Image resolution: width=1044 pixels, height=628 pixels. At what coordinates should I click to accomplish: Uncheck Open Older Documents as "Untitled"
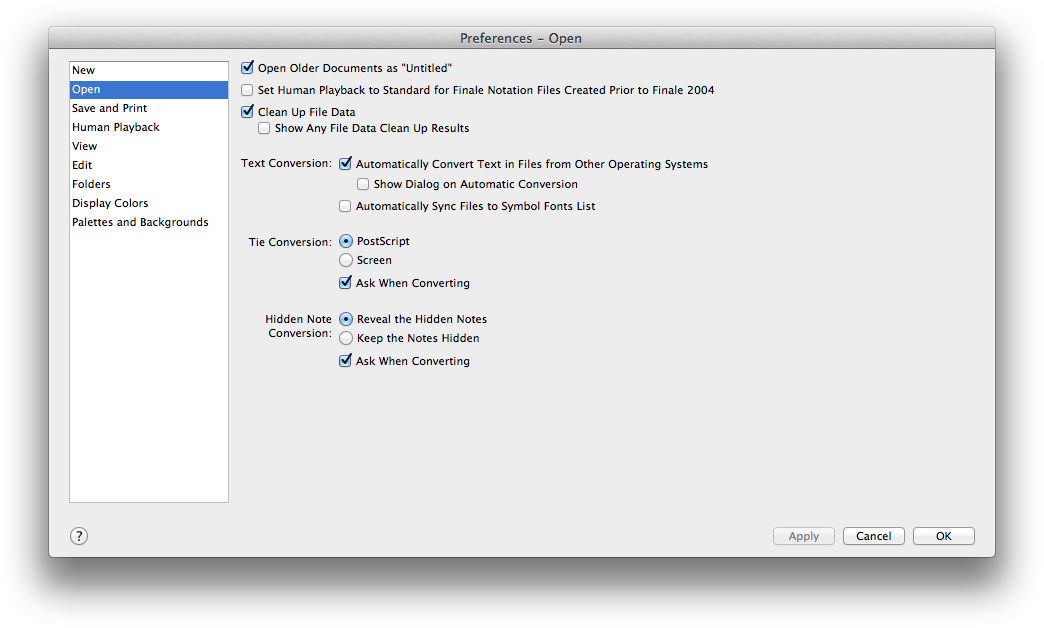click(247, 67)
